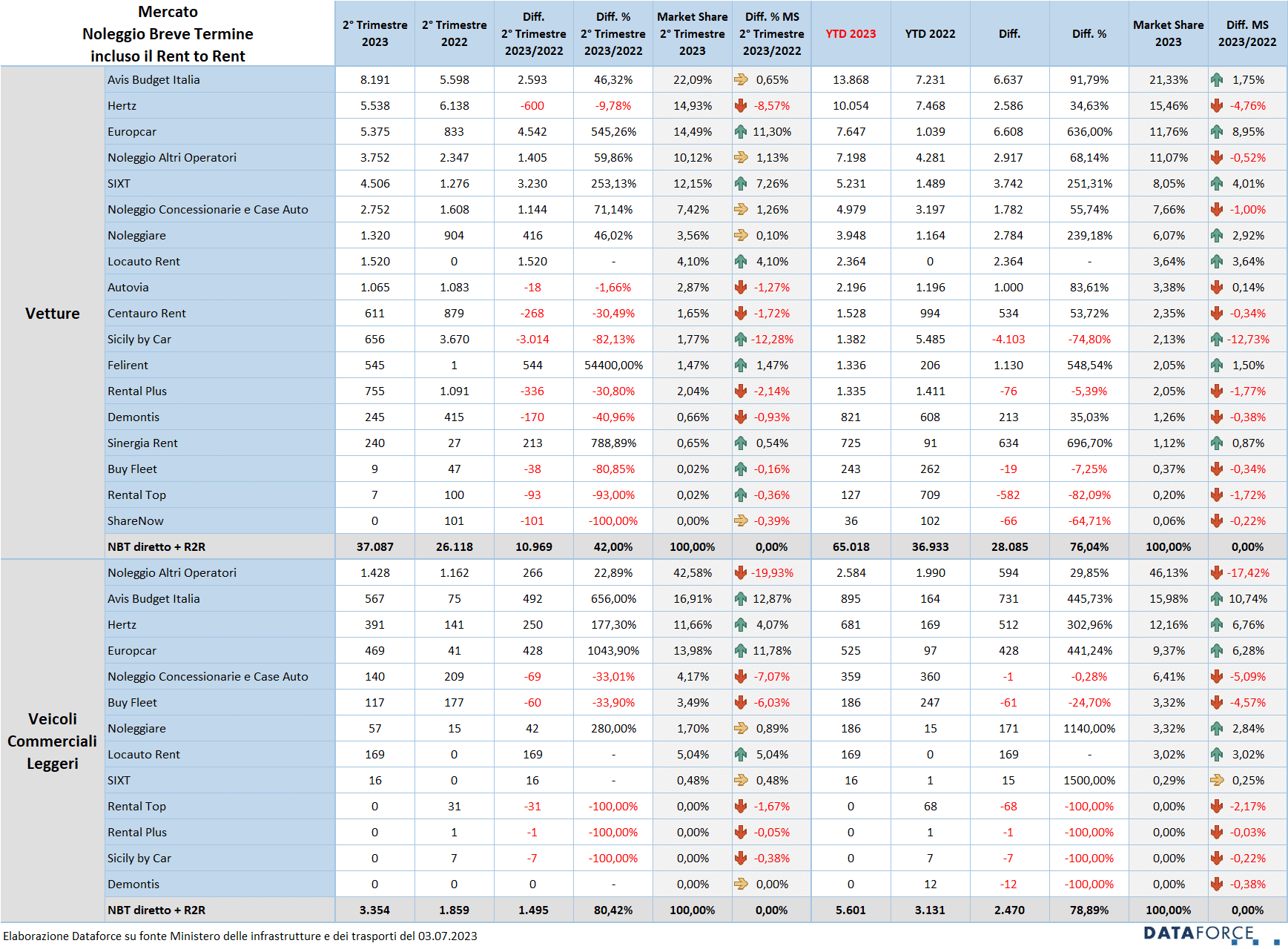1288x949 pixels.
Task: Select the '76,04%' total cell
Action: pos(1089,546)
